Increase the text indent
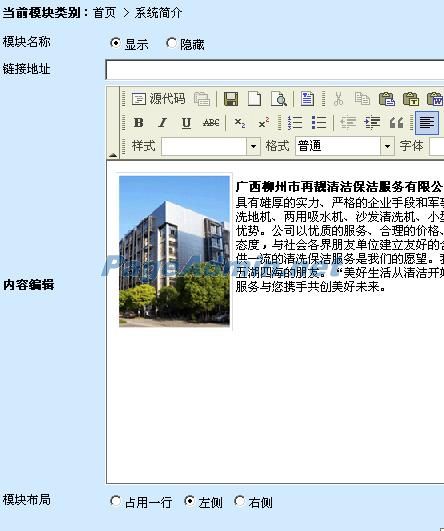 (x=372, y=123)
